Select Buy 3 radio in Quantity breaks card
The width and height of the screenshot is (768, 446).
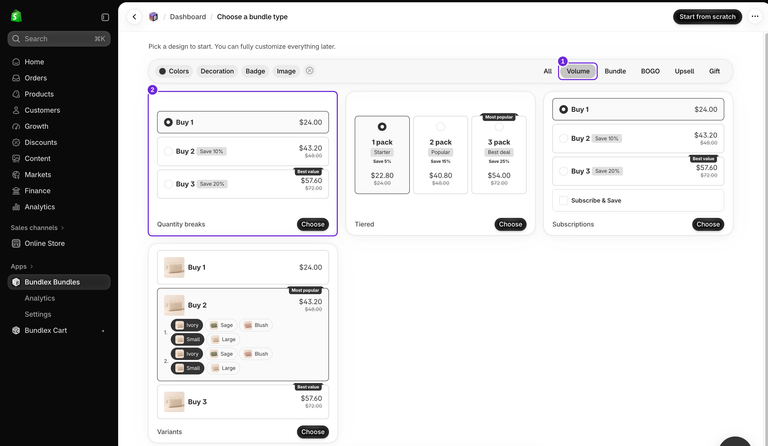point(168,184)
